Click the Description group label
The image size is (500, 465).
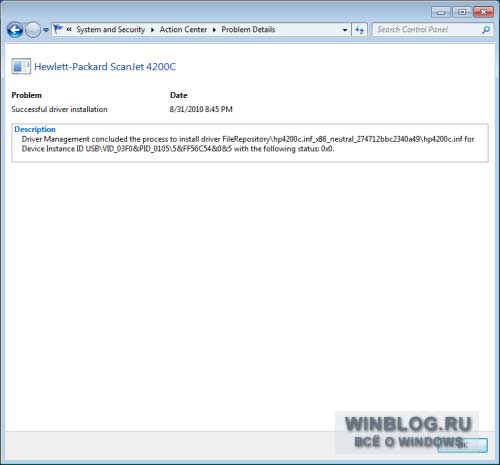point(35,129)
